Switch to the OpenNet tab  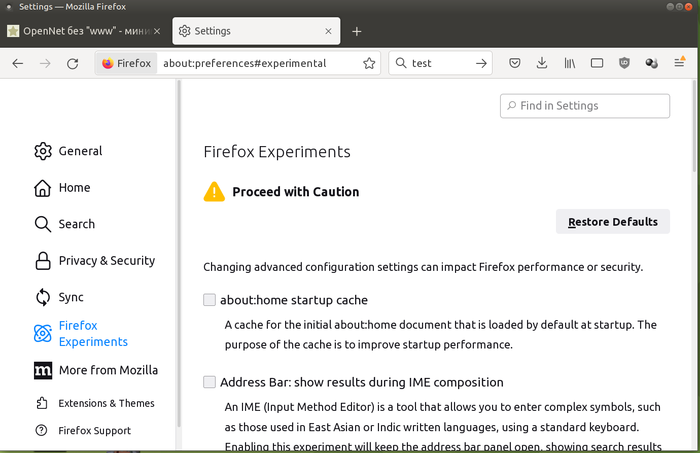[x=85, y=31]
